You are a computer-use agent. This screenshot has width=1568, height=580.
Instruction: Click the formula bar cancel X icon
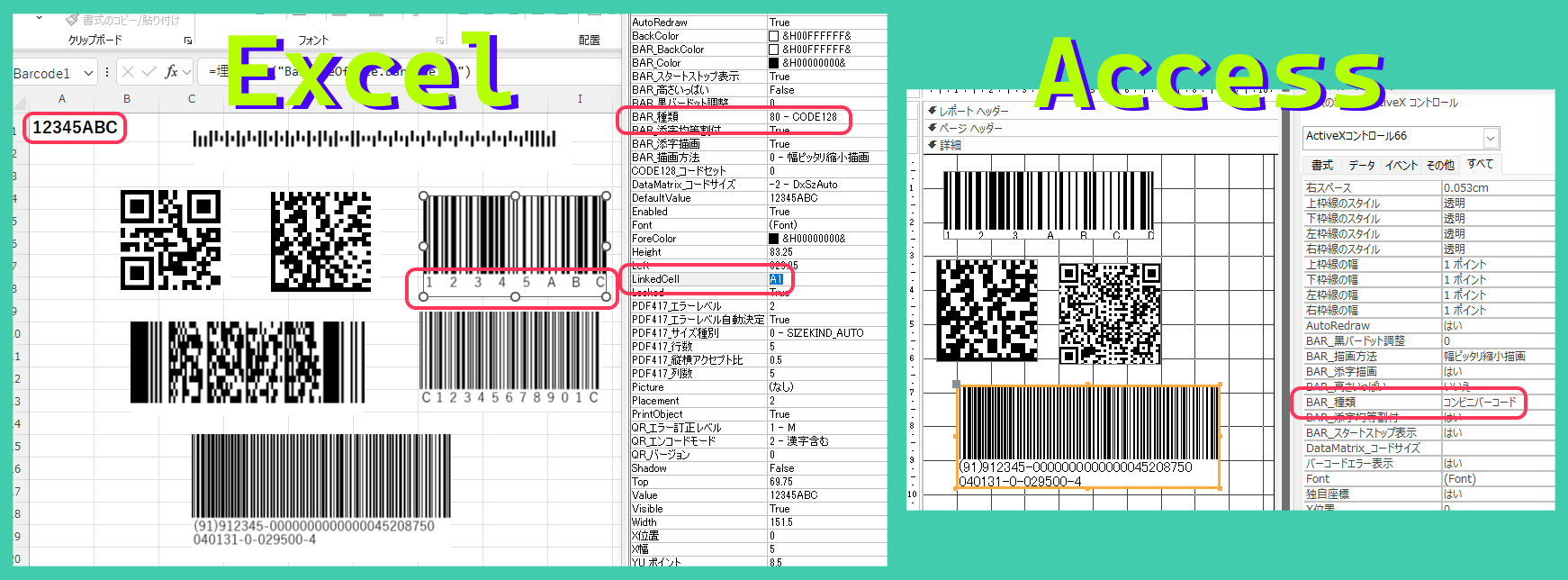tap(128, 72)
